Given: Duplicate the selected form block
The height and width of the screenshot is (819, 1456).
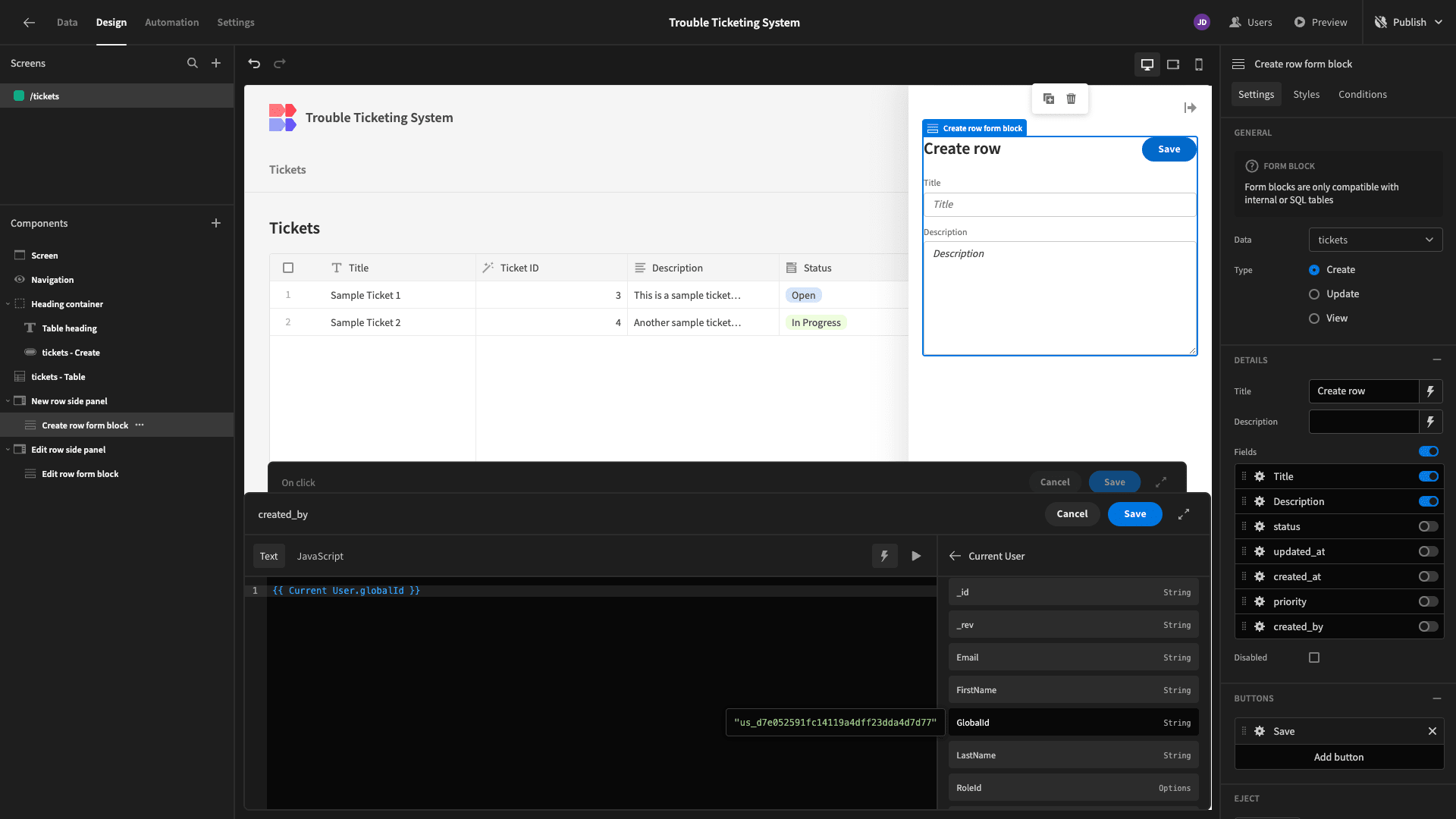Looking at the screenshot, I should click(1049, 99).
